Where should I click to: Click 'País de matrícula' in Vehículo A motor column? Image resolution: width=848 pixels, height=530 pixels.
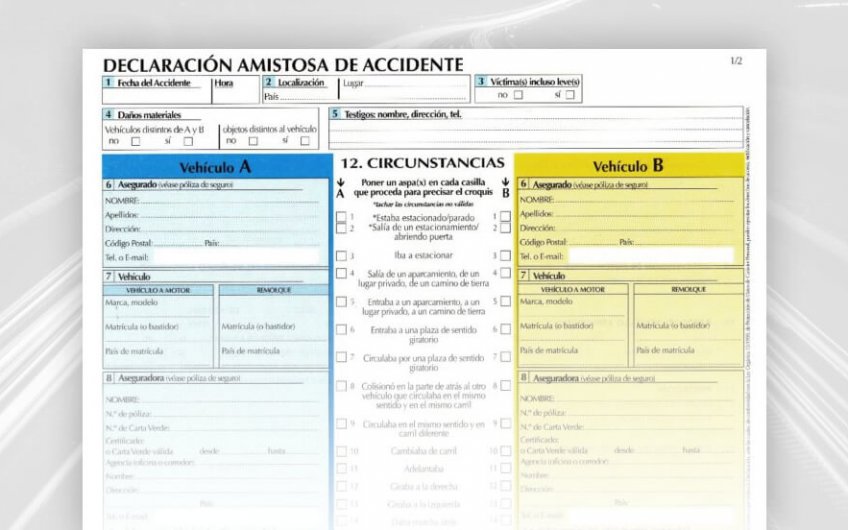[134, 351]
